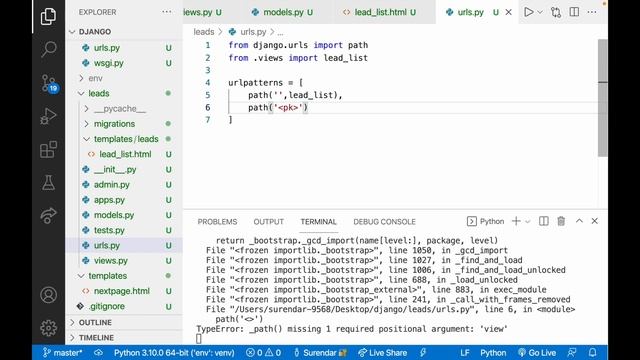Click the Live Share status bar button
This screenshot has height=360, width=640.
[382, 353]
